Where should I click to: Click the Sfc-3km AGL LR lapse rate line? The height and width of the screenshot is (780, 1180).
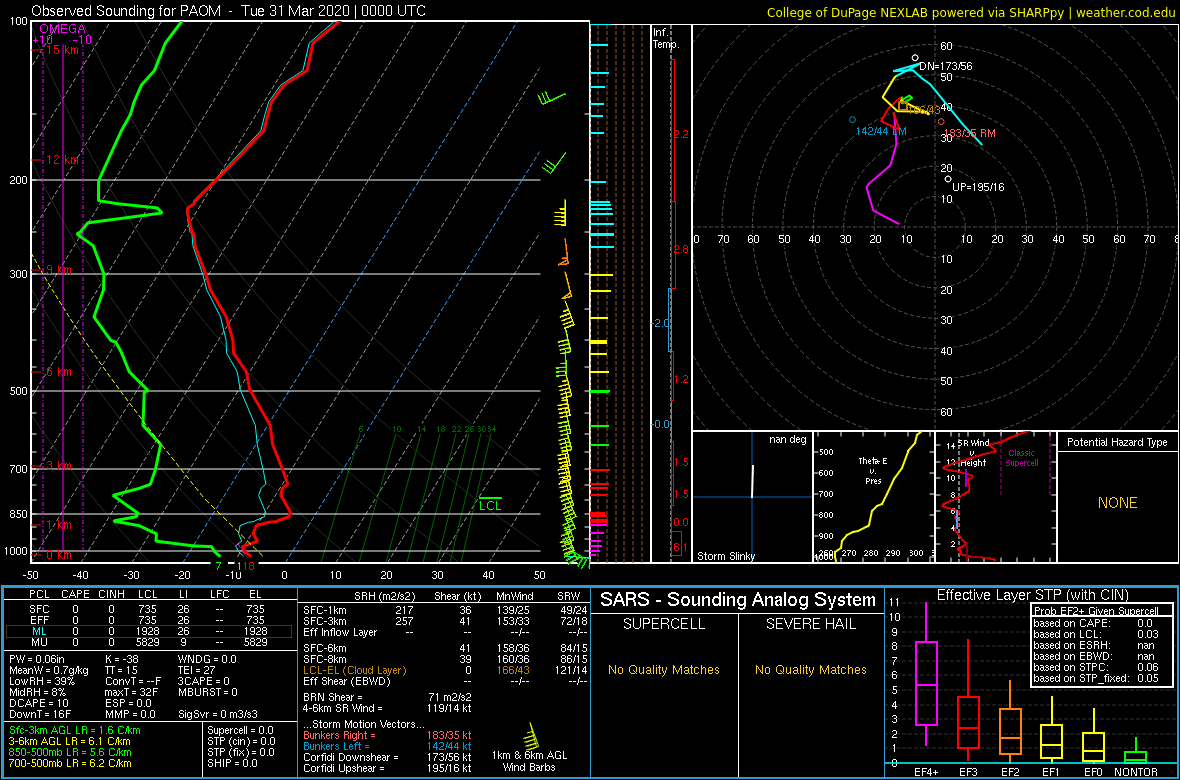75,730
